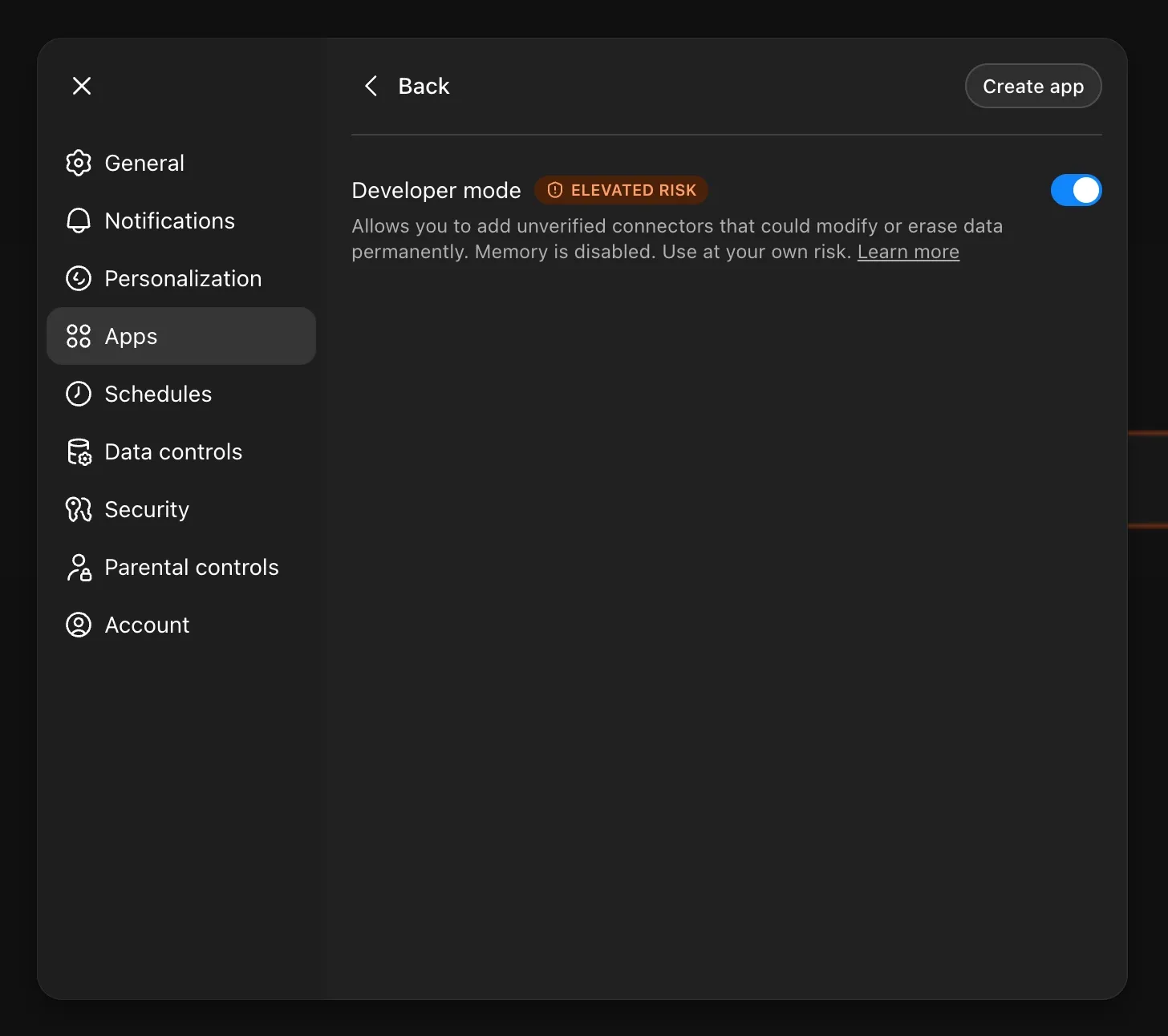This screenshot has width=1168, height=1036.
Task: Click the Back navigation label
Action: coord(424,86)
